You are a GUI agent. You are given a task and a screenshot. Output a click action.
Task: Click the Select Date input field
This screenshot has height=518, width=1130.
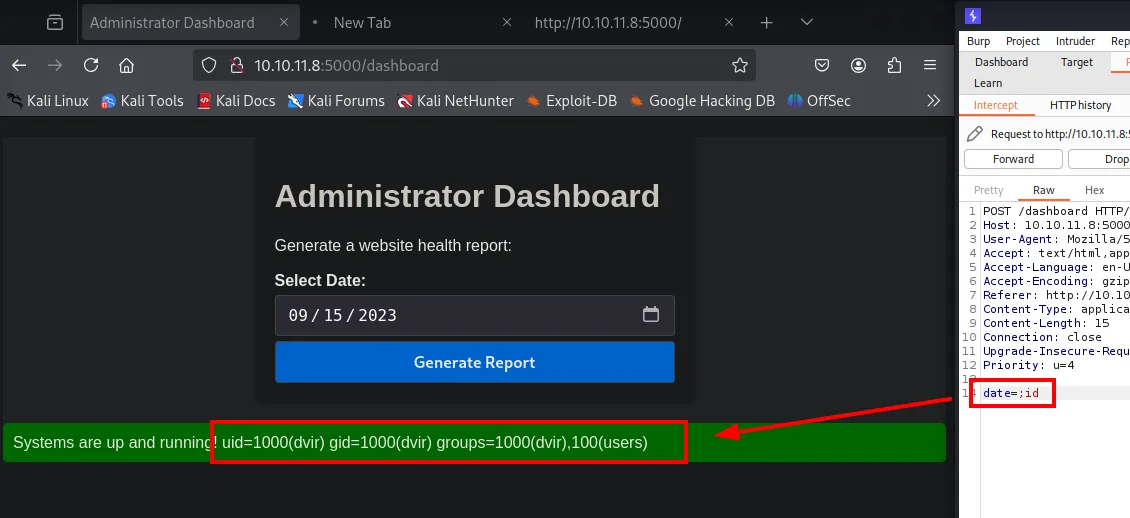point(474,316)
